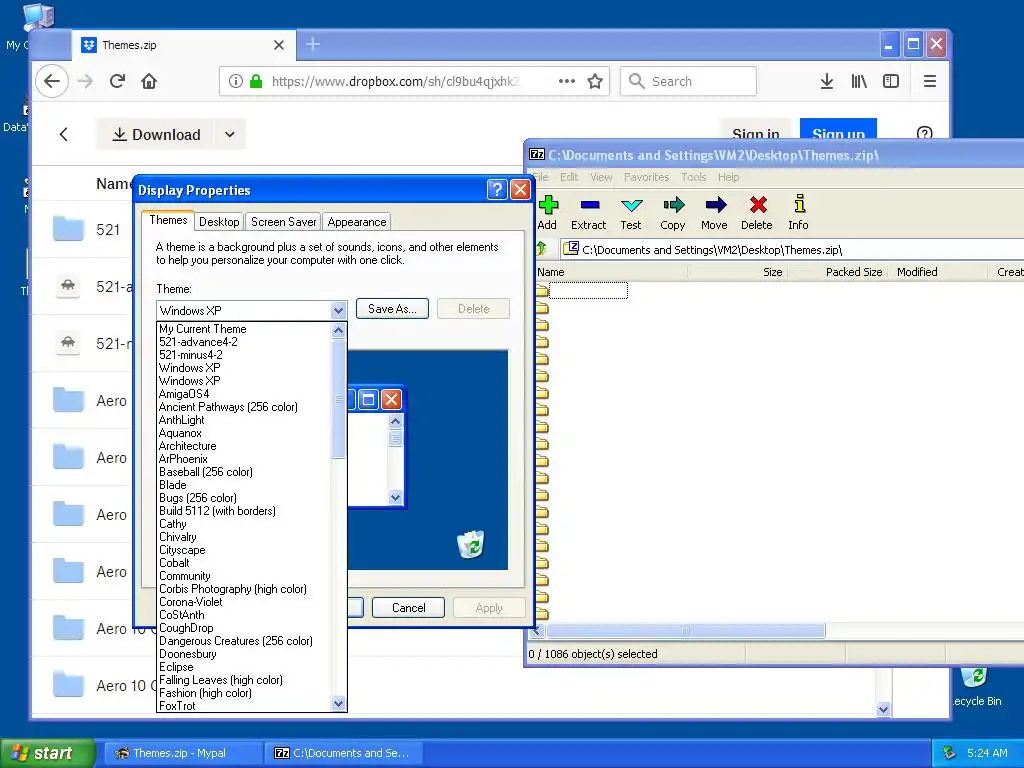Click the Dropbox Download button
Viewport: 1024px width, 768px height.
[155, 135]
